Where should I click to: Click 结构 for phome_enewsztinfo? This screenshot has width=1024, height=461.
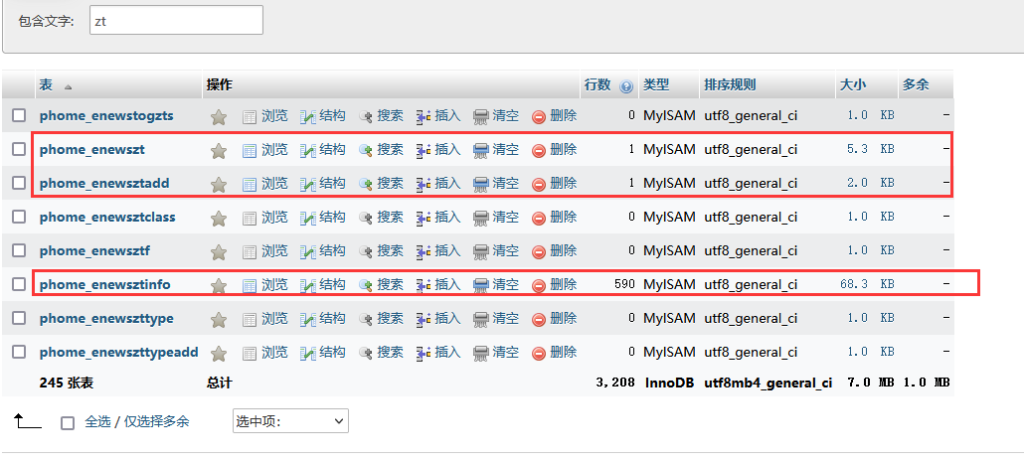[x=332, y=285]
